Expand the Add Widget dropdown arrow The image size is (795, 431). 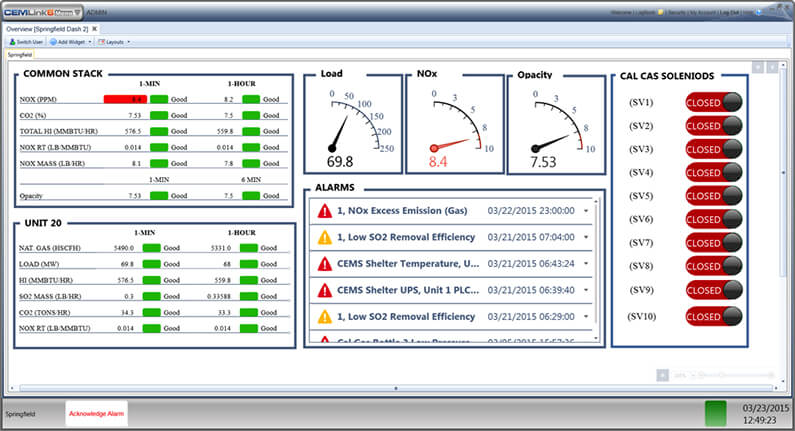[90, 42]
